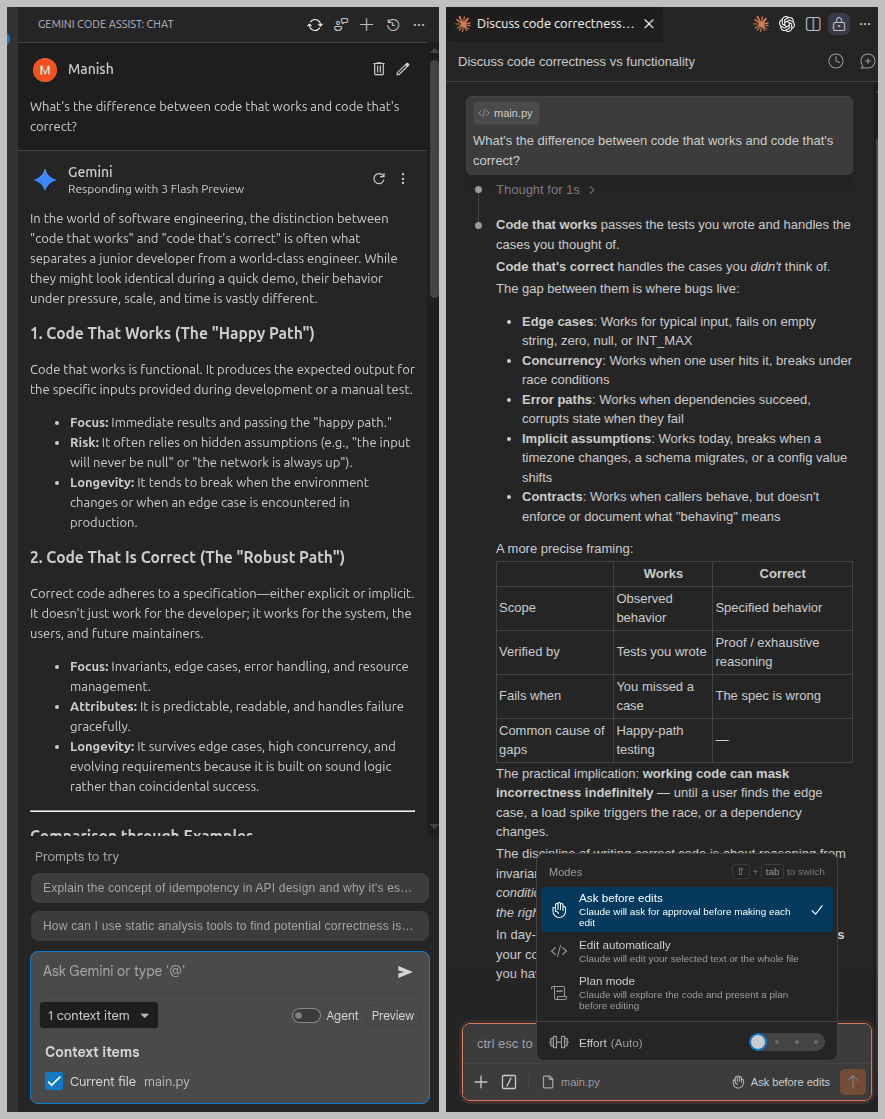
Task: Open Claude past conversations clock icon
Action: pyautogui.click(x=836, y=61)
